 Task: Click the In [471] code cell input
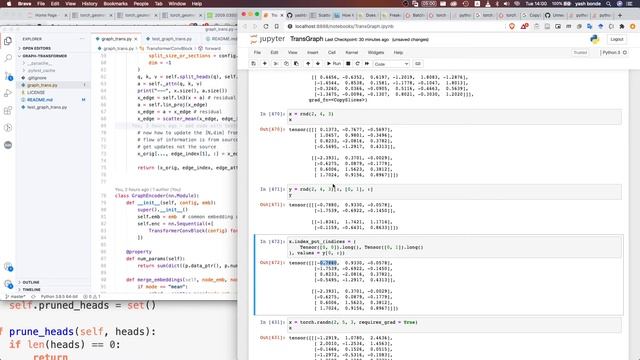pyautogui.click(x=455, y=192)
